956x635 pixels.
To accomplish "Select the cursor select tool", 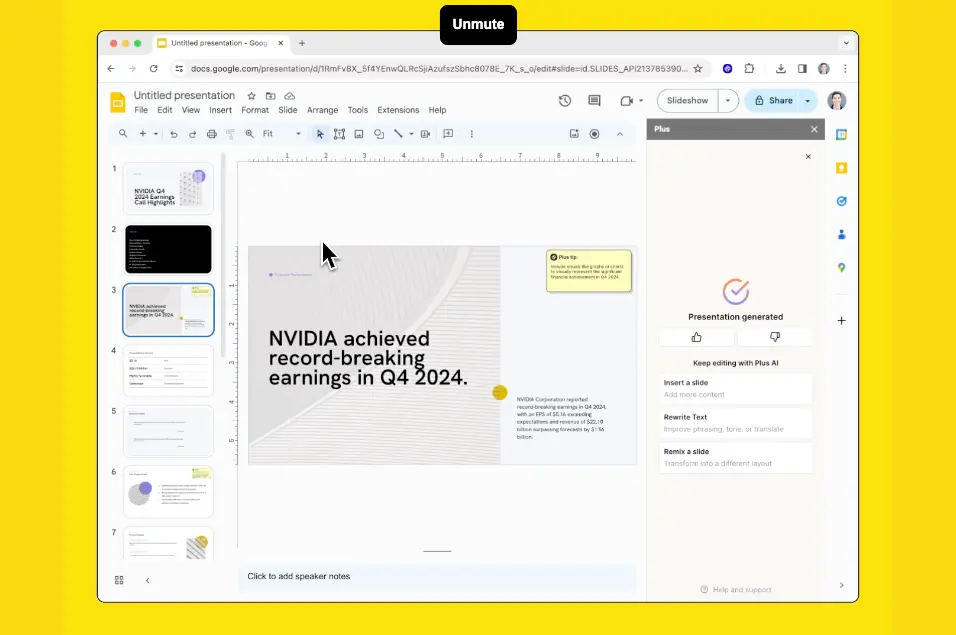I will [x=320, y=134].
